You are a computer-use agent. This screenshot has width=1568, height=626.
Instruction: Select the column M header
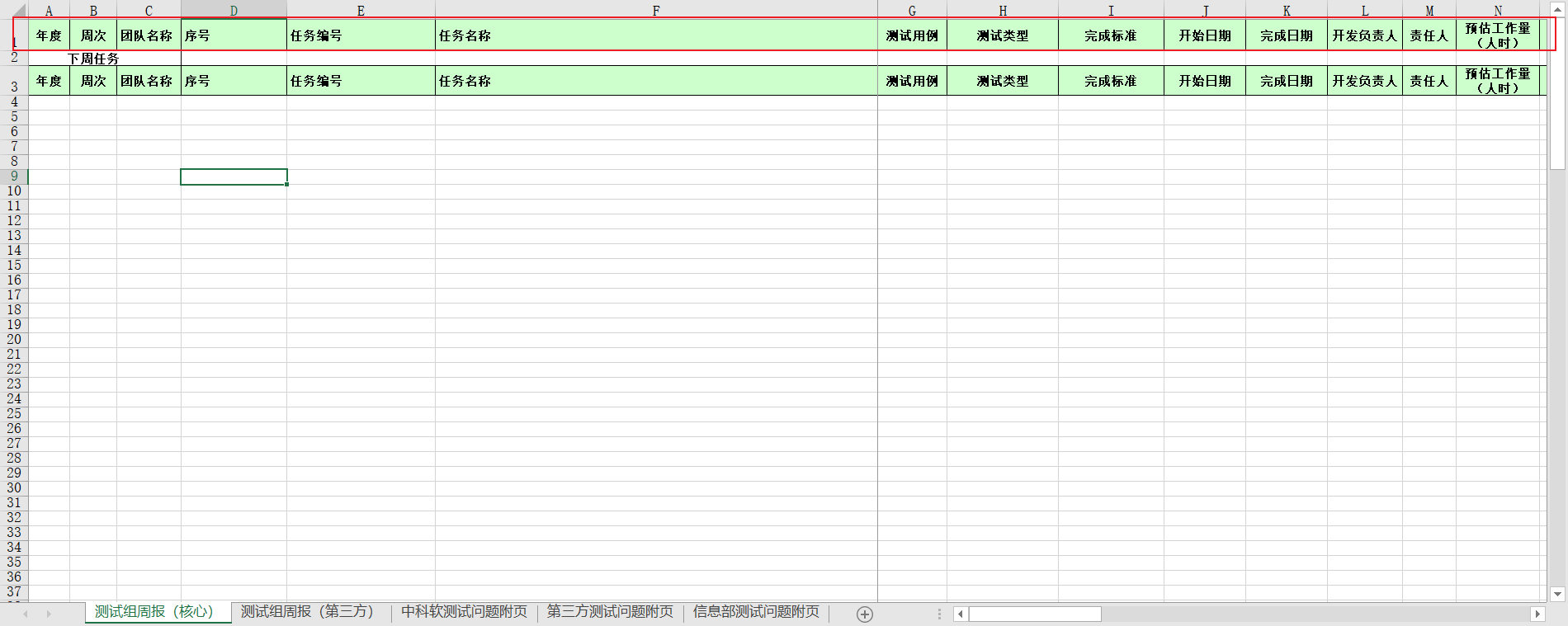(1429, 11)
